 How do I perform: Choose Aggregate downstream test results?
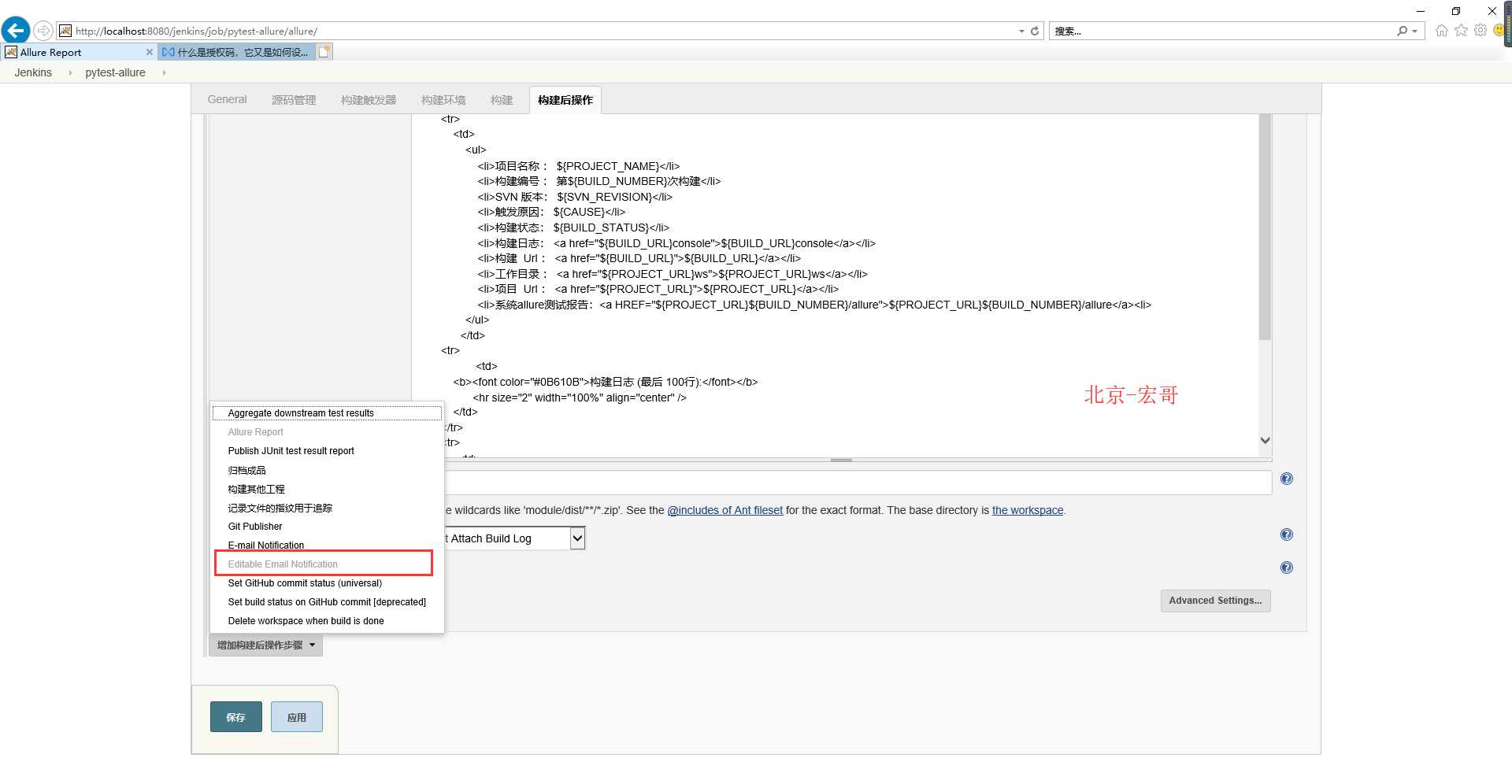pos(327,413)
